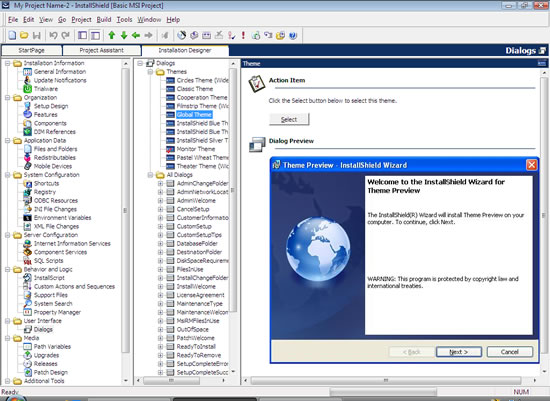Switch to the Project Assistant tab

101,51
